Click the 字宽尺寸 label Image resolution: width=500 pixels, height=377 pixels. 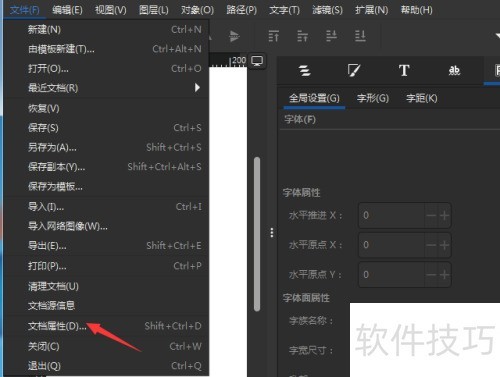tap(311, 350)
